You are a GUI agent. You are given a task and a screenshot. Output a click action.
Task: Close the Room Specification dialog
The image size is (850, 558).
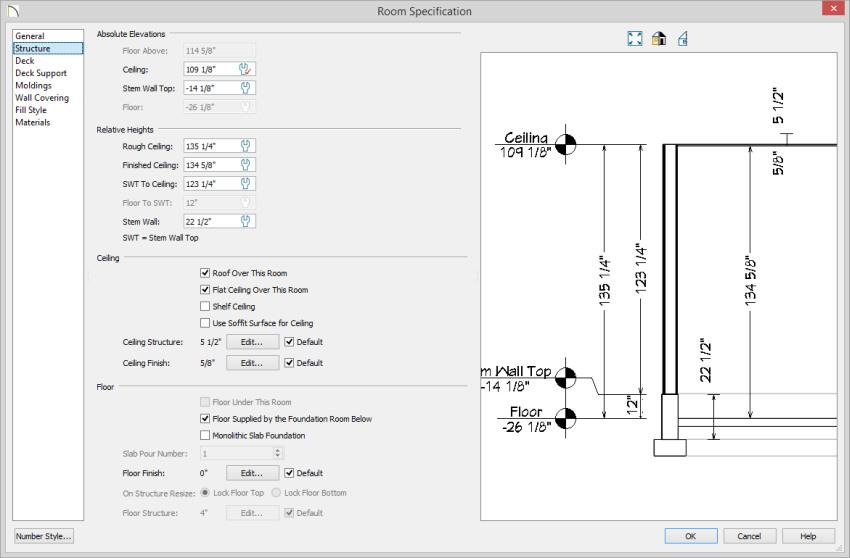834,9
